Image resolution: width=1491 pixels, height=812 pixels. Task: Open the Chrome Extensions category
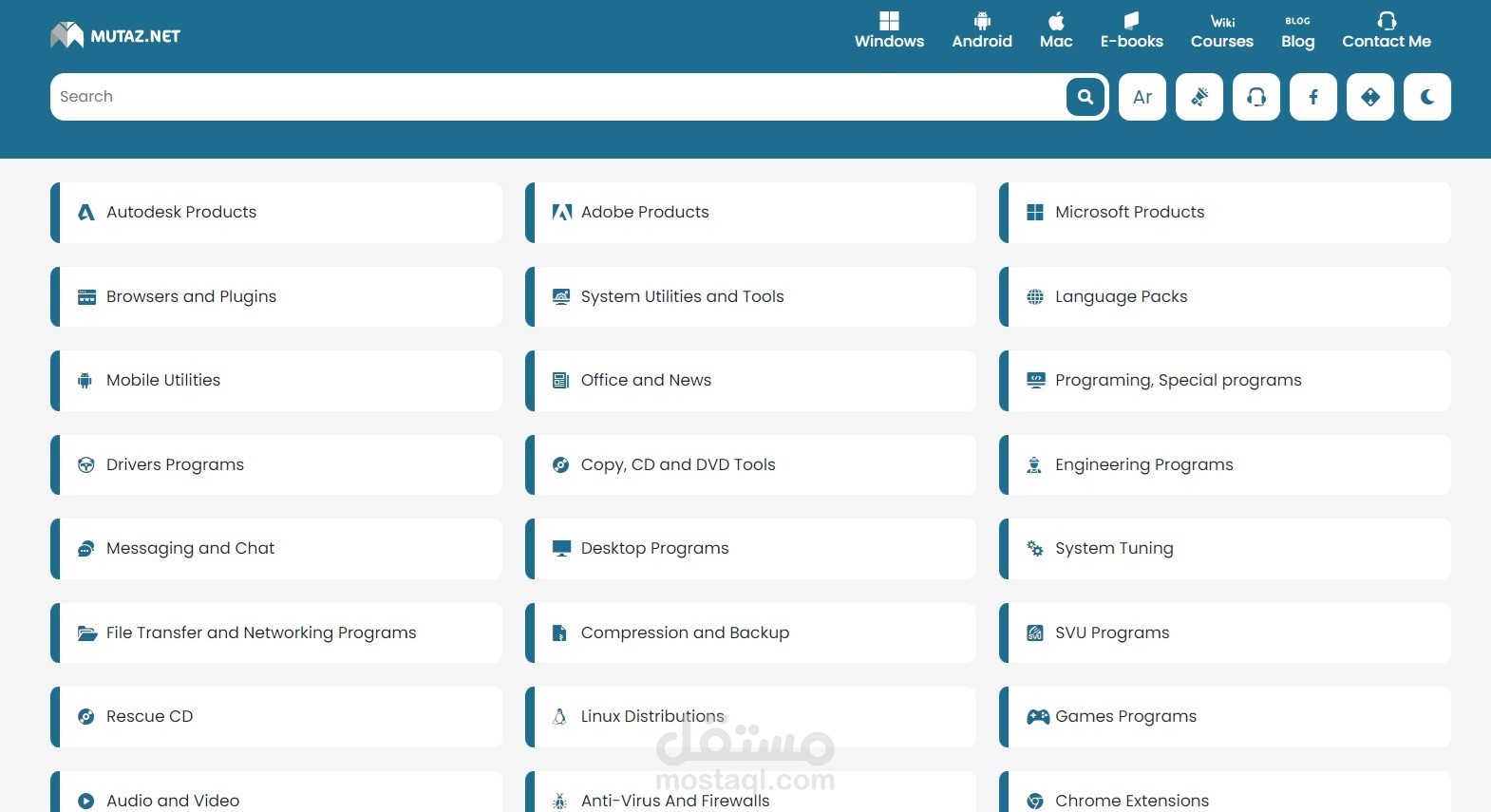[x=1225, y=792]
